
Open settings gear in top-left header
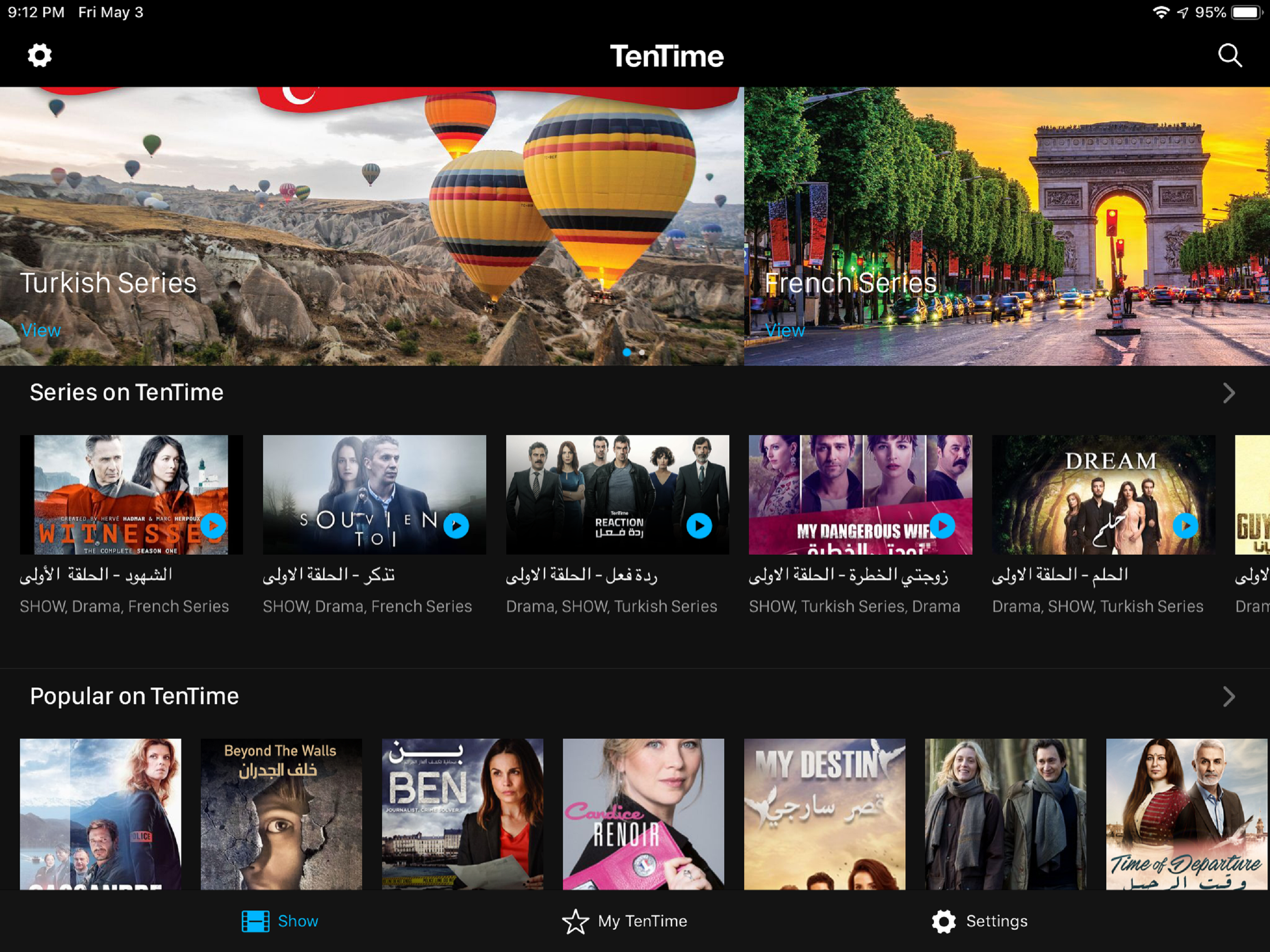click(x=40, y=56)
